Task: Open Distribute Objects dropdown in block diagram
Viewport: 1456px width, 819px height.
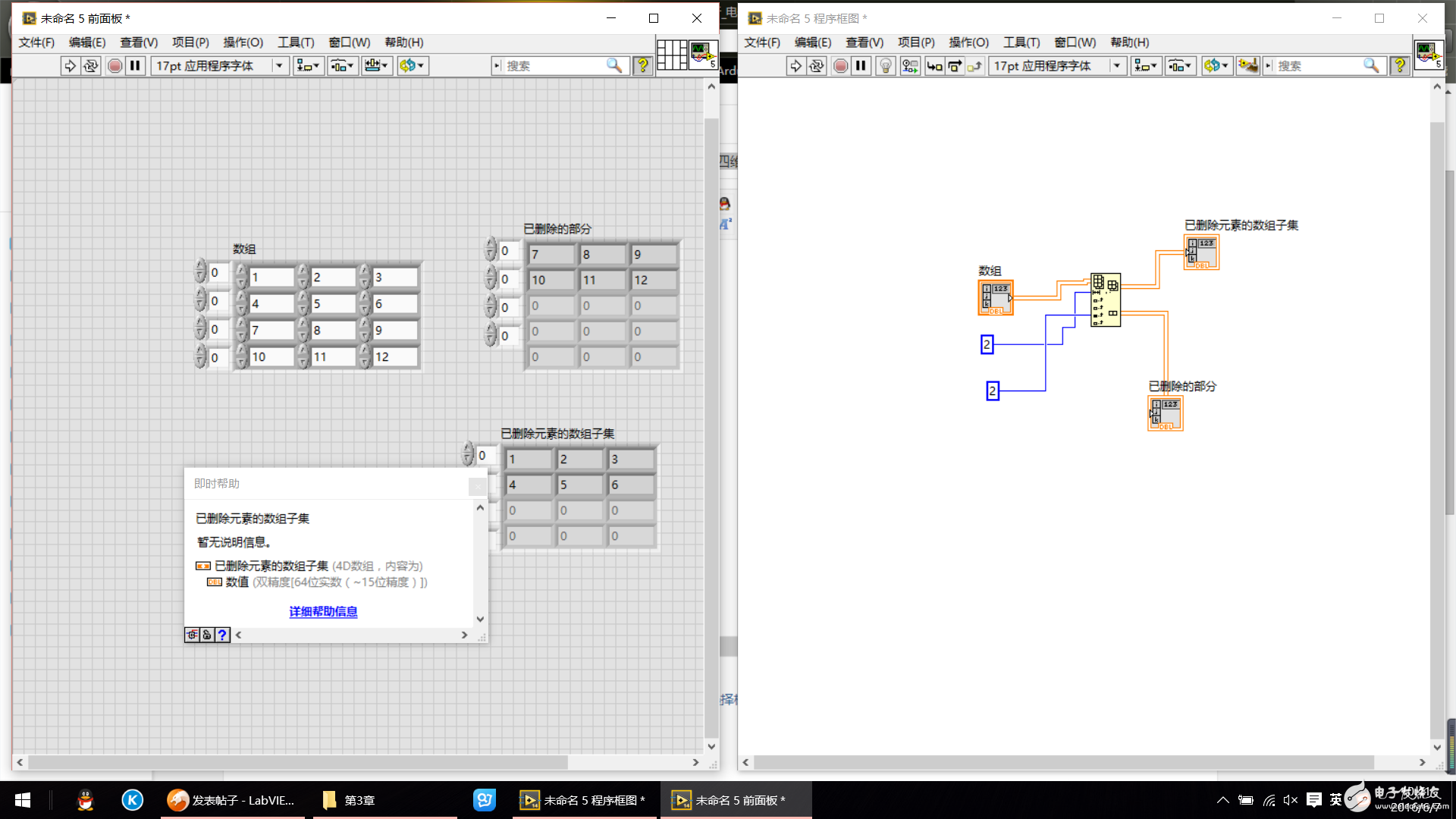Action: 1180,66
